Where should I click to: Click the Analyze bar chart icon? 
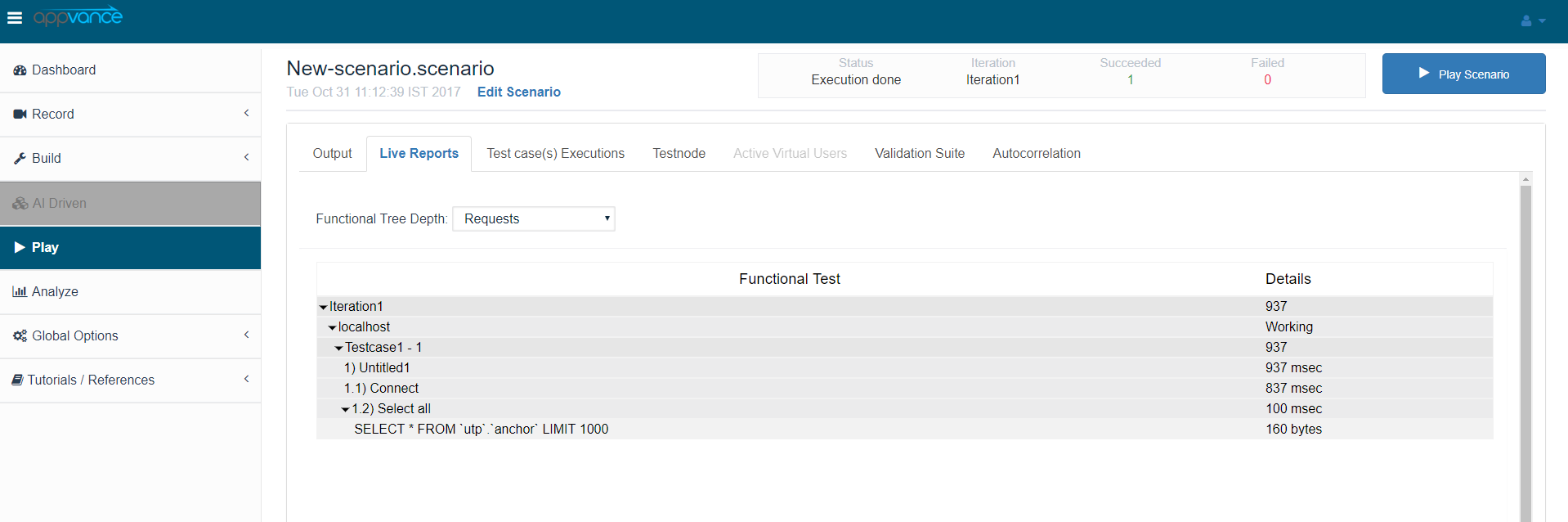pos(20,291)
